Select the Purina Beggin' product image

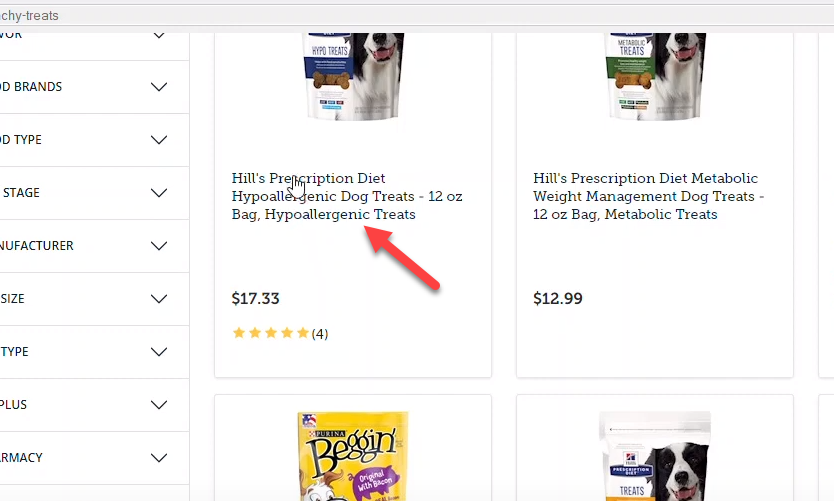[353, 456]
